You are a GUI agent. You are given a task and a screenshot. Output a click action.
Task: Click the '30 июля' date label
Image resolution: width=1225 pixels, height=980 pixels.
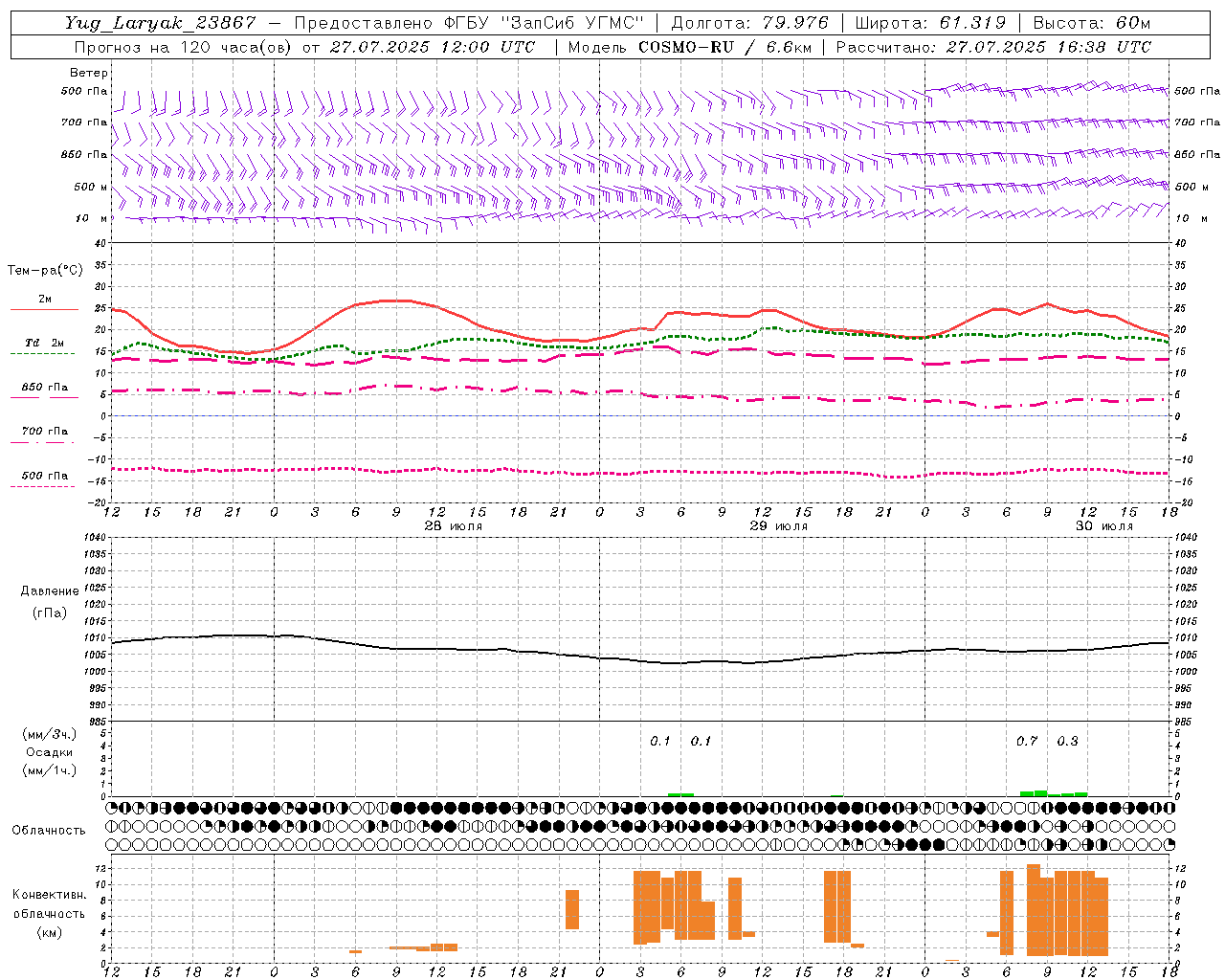pyautogui.click(x=1104, y=526)
